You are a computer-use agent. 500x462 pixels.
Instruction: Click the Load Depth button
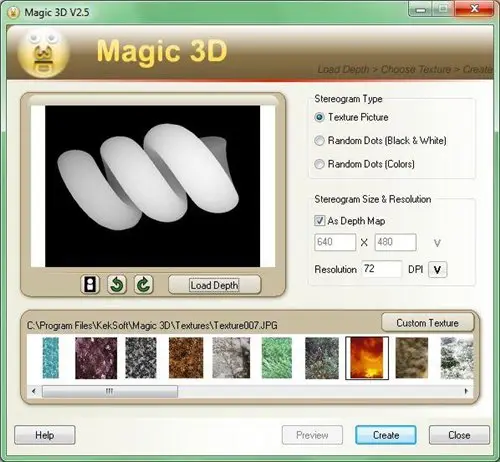tap(215, 285)
